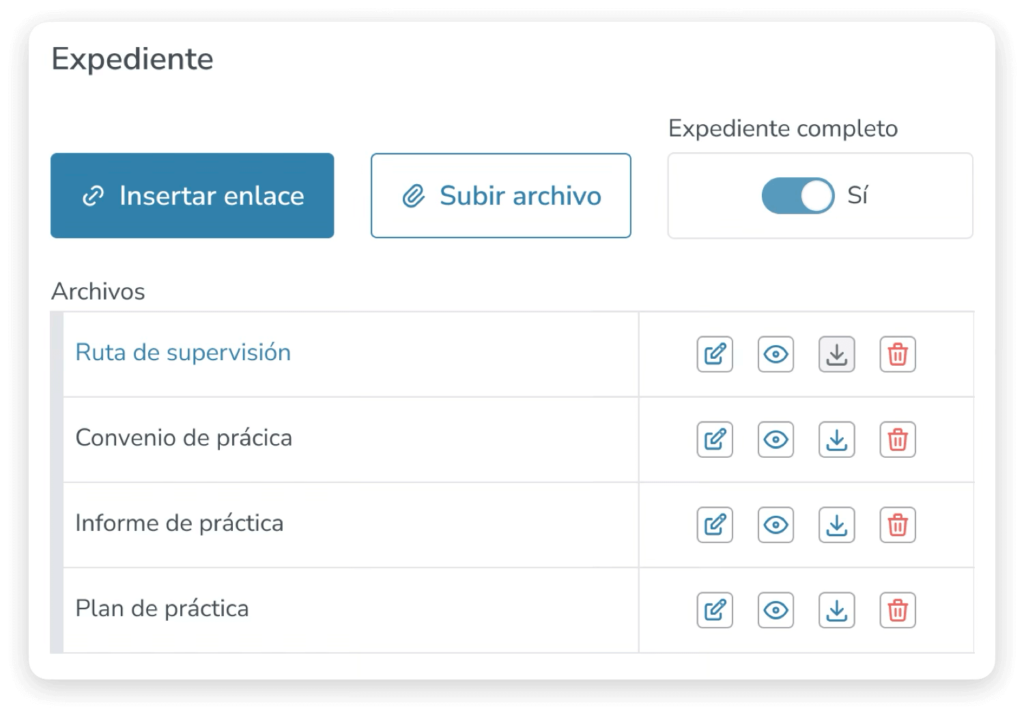Download the Plan de práctica file

[837, 610]
